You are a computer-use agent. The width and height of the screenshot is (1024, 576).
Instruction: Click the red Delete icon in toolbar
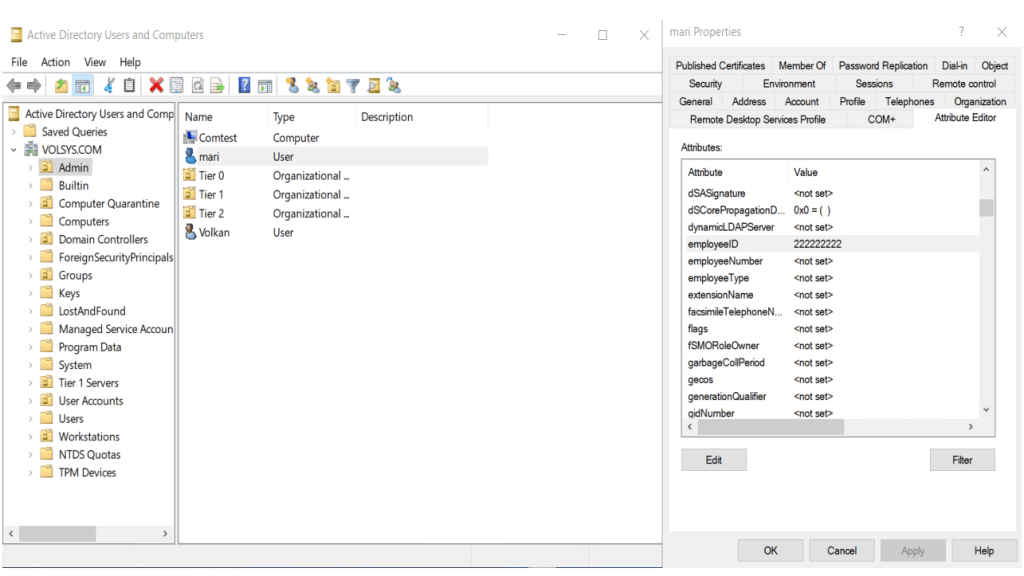[156, 86]
